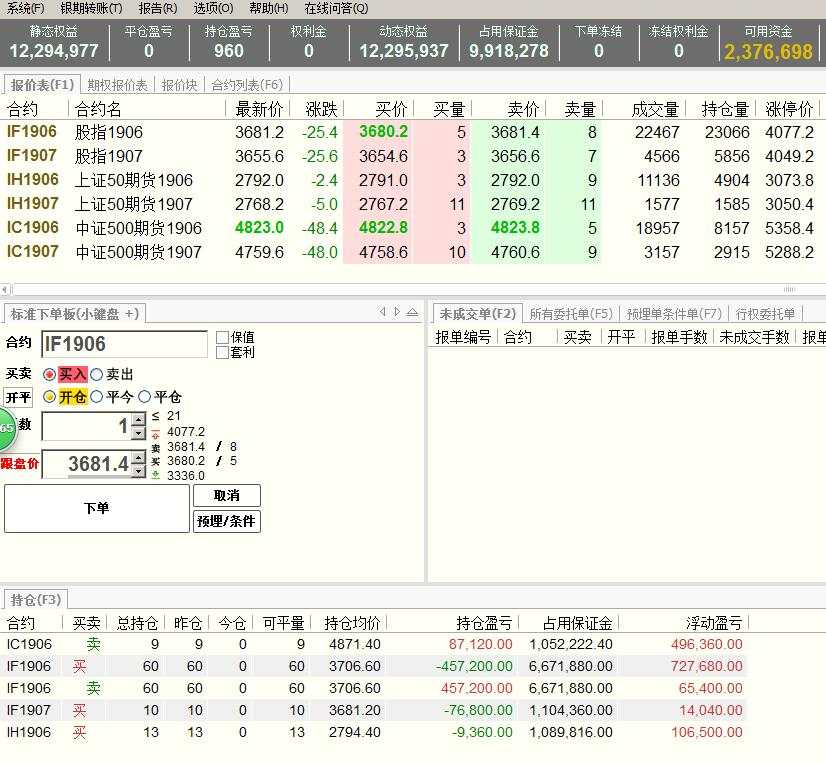The width and height of the screenshot is (826, 763).
Task: Open the 未成交单(F2) tab
Action: [477, 314]
